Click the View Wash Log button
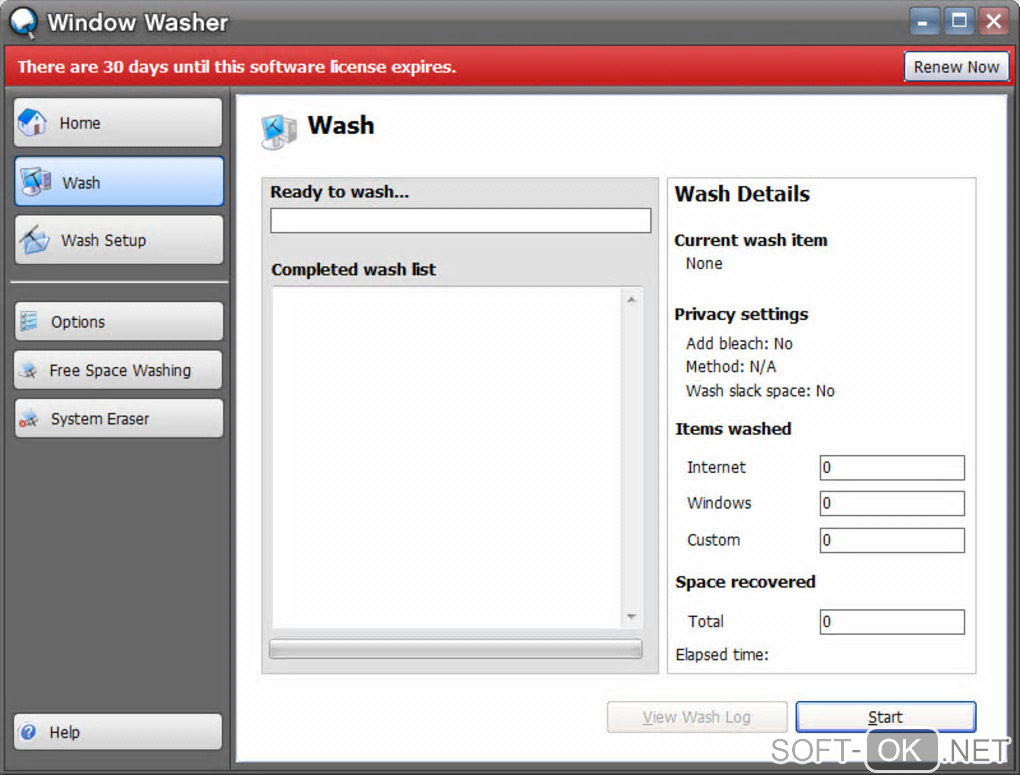Image resolution: width=1020 pixels, height=775 pixels. 697,717
